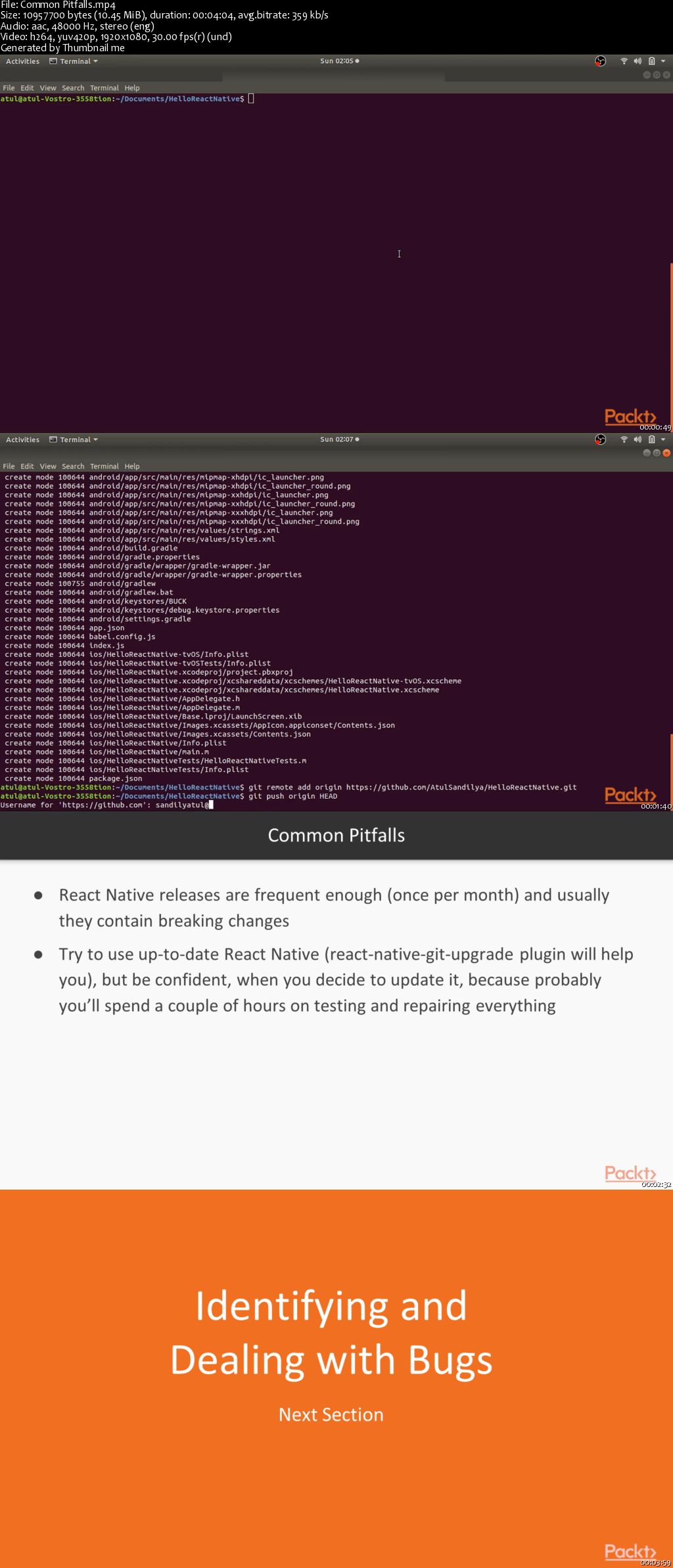Open View menu in the empty-prompt terminal
This screenshot has height=1568, width=673.
(x=48, y=88)
